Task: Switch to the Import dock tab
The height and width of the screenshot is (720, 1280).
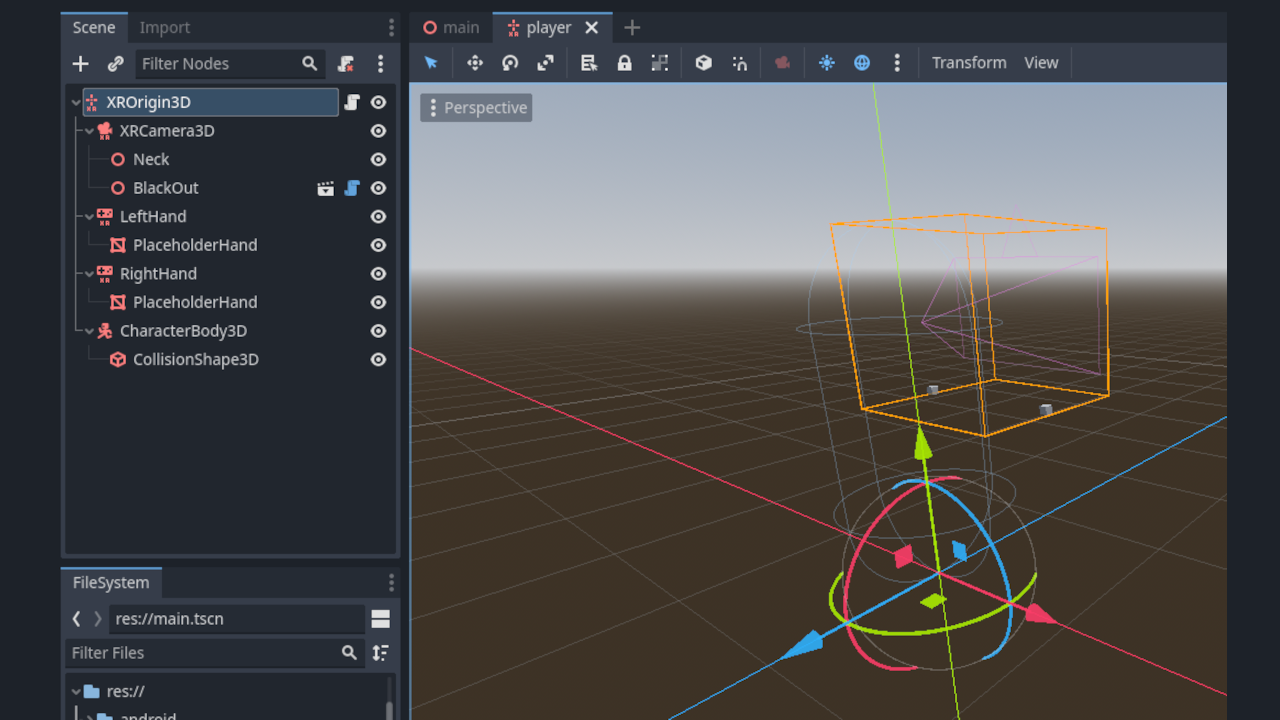Action: coord(164,28)
